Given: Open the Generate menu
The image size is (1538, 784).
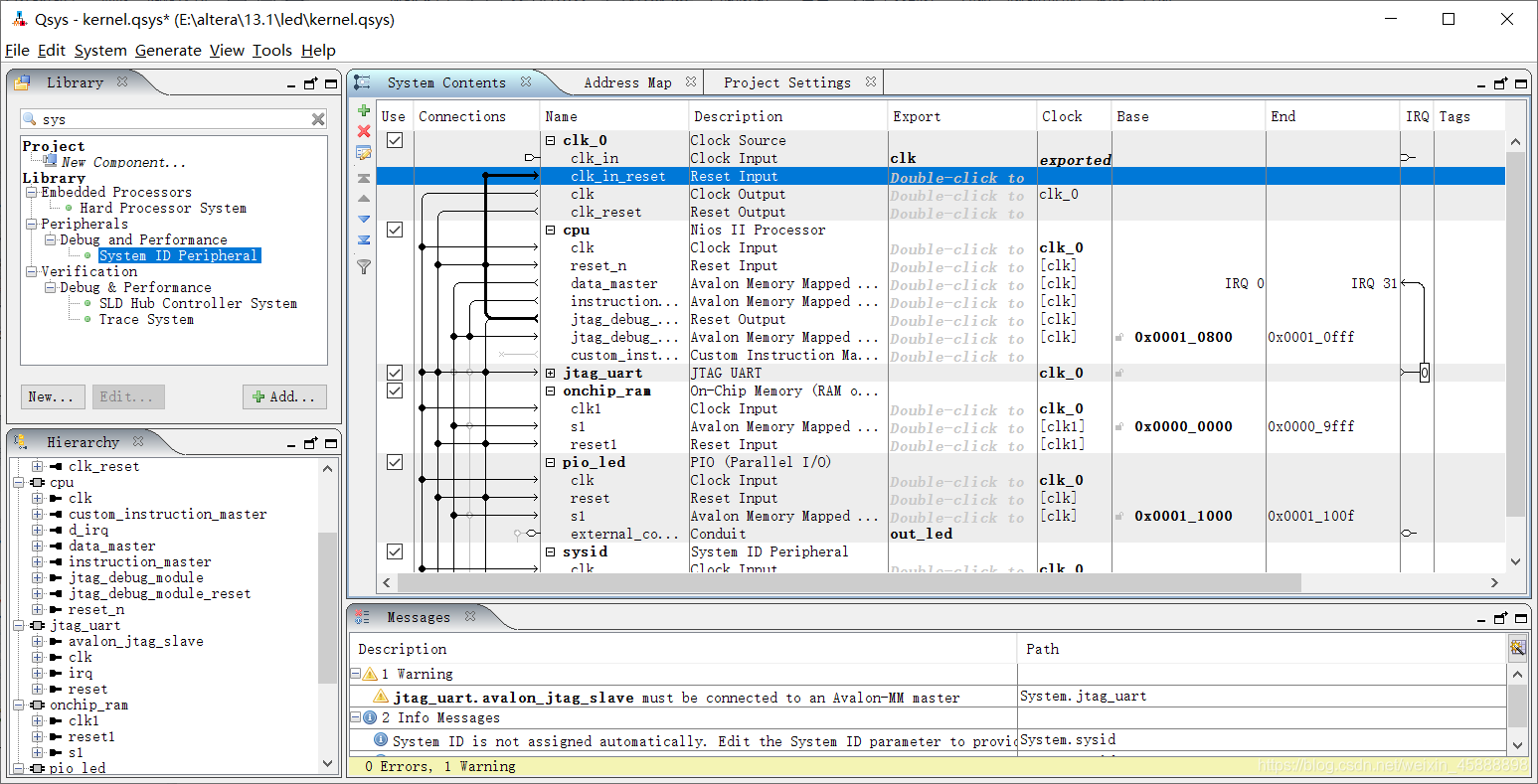Looking at the screenshot, I should tap(168, 51).
